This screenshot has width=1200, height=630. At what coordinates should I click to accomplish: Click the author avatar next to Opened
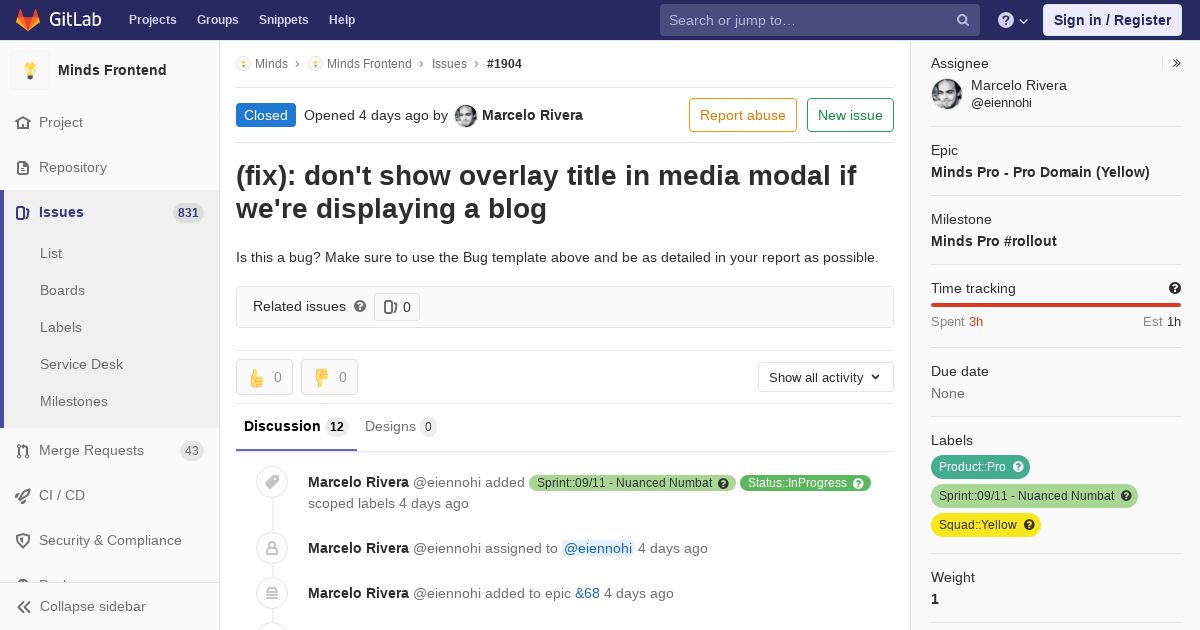coord(466,115)
